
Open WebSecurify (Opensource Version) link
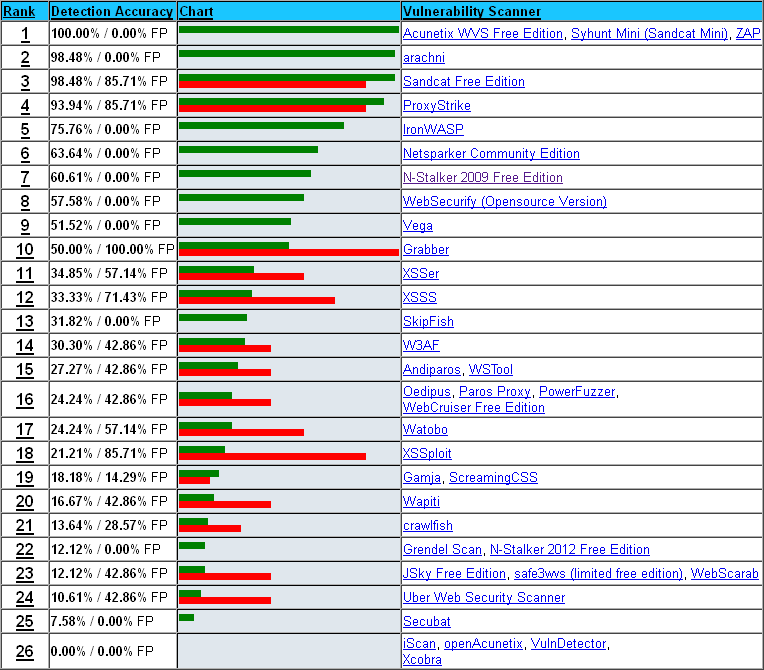coord(505,201)
